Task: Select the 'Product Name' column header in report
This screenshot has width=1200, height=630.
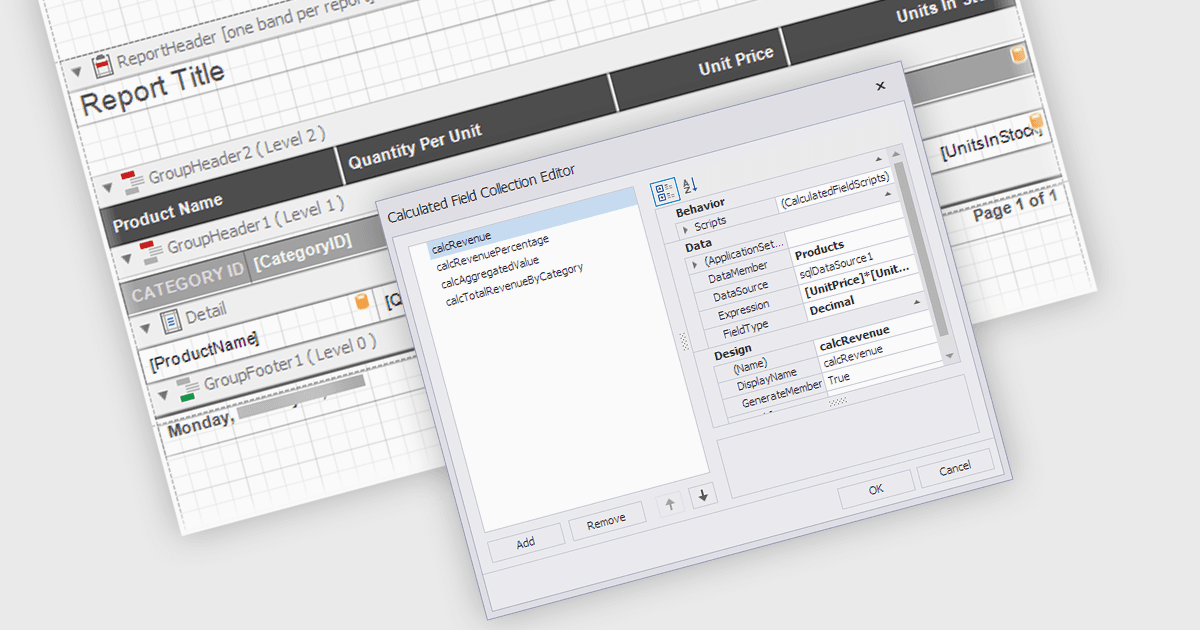Action: [168, 211]
